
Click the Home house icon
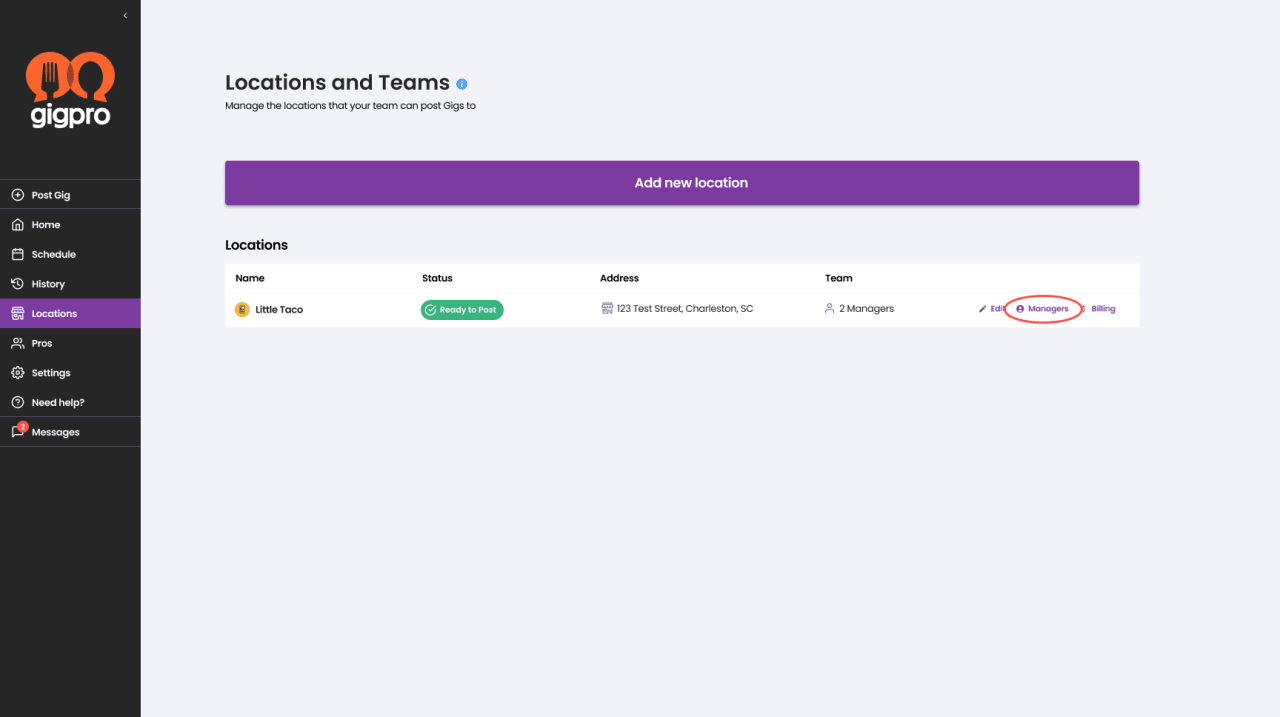17,225
